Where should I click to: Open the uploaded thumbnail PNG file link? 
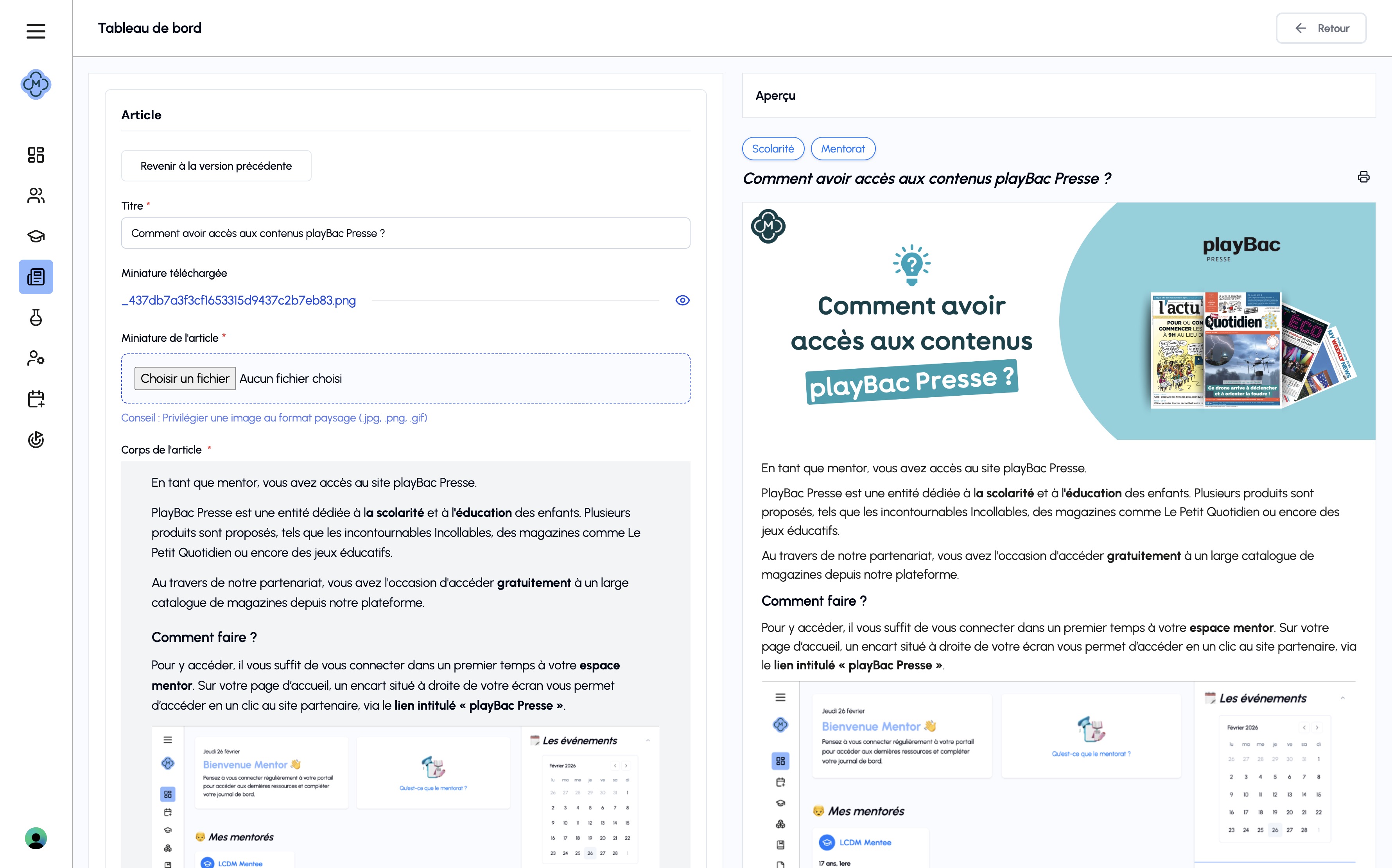(239, 300)
